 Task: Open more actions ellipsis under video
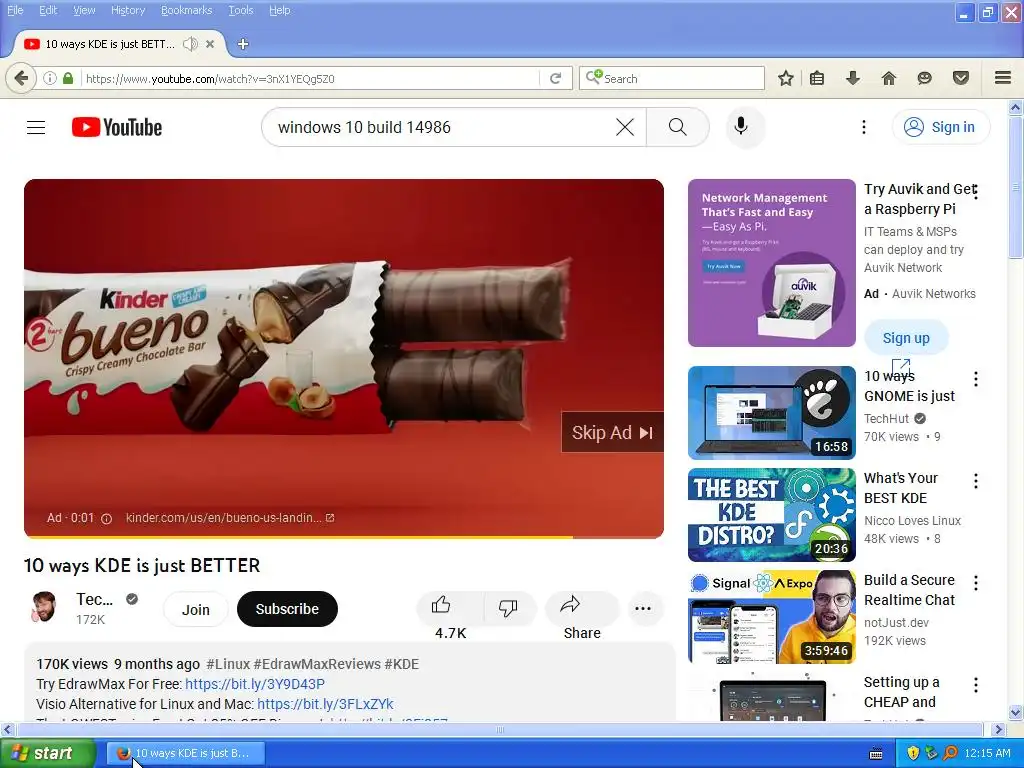pyautogui.click(x=643, y=608)
